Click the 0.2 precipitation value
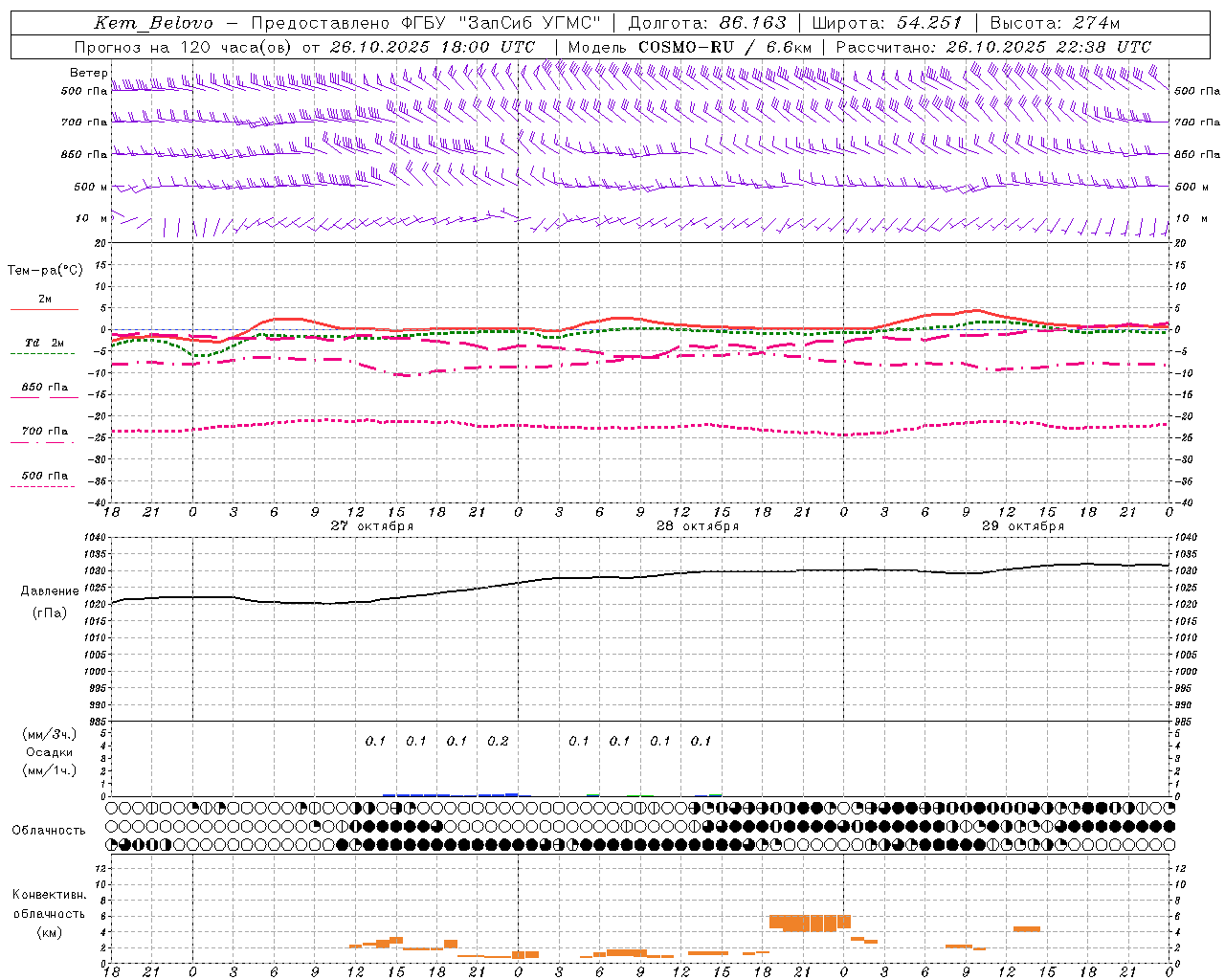The height and width of the screenshot is (980, 1225). pos(498,741)
